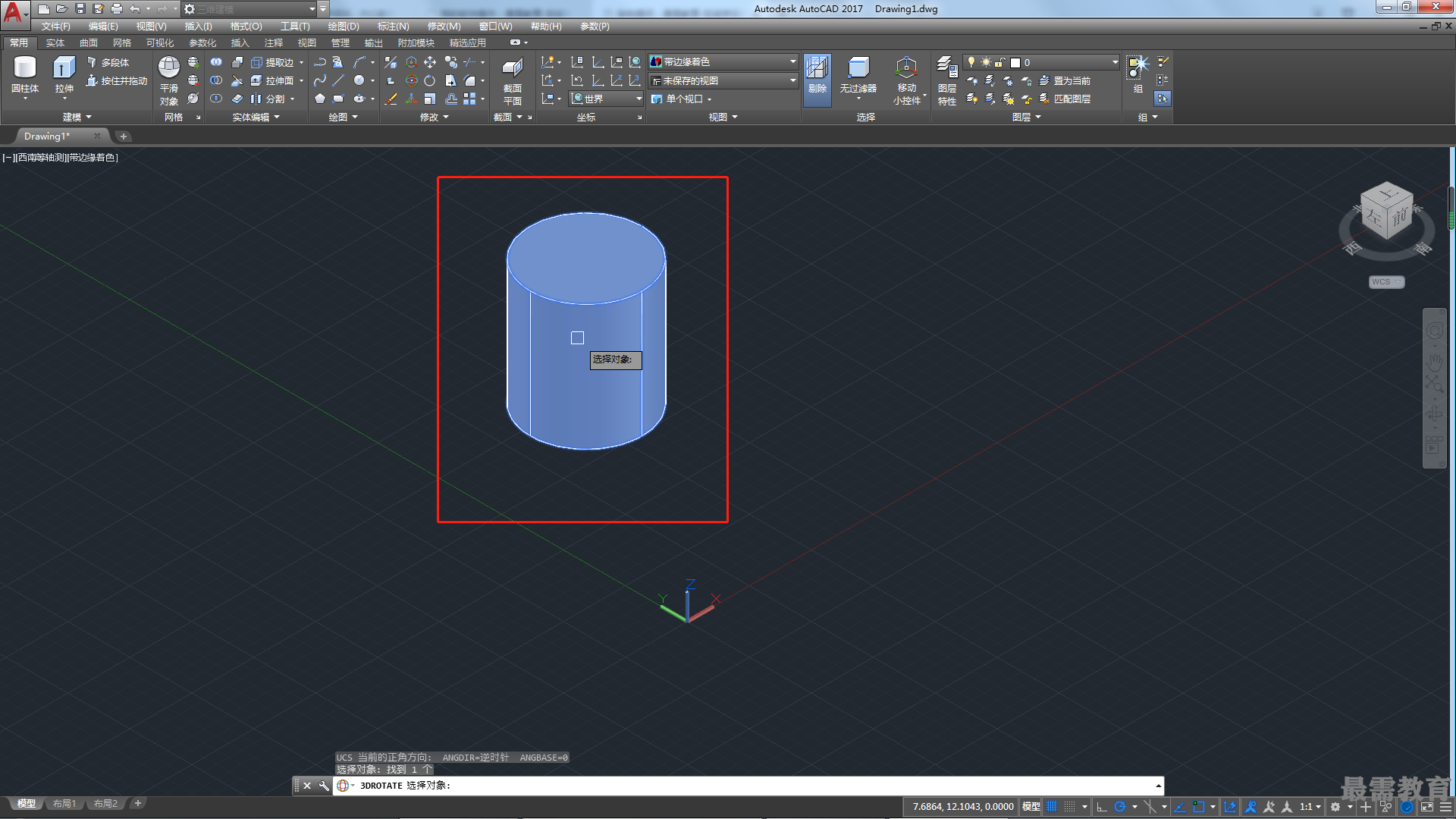Click the clean screen icon in status bar
1456x819 pixels.
tap(1426, 807)
